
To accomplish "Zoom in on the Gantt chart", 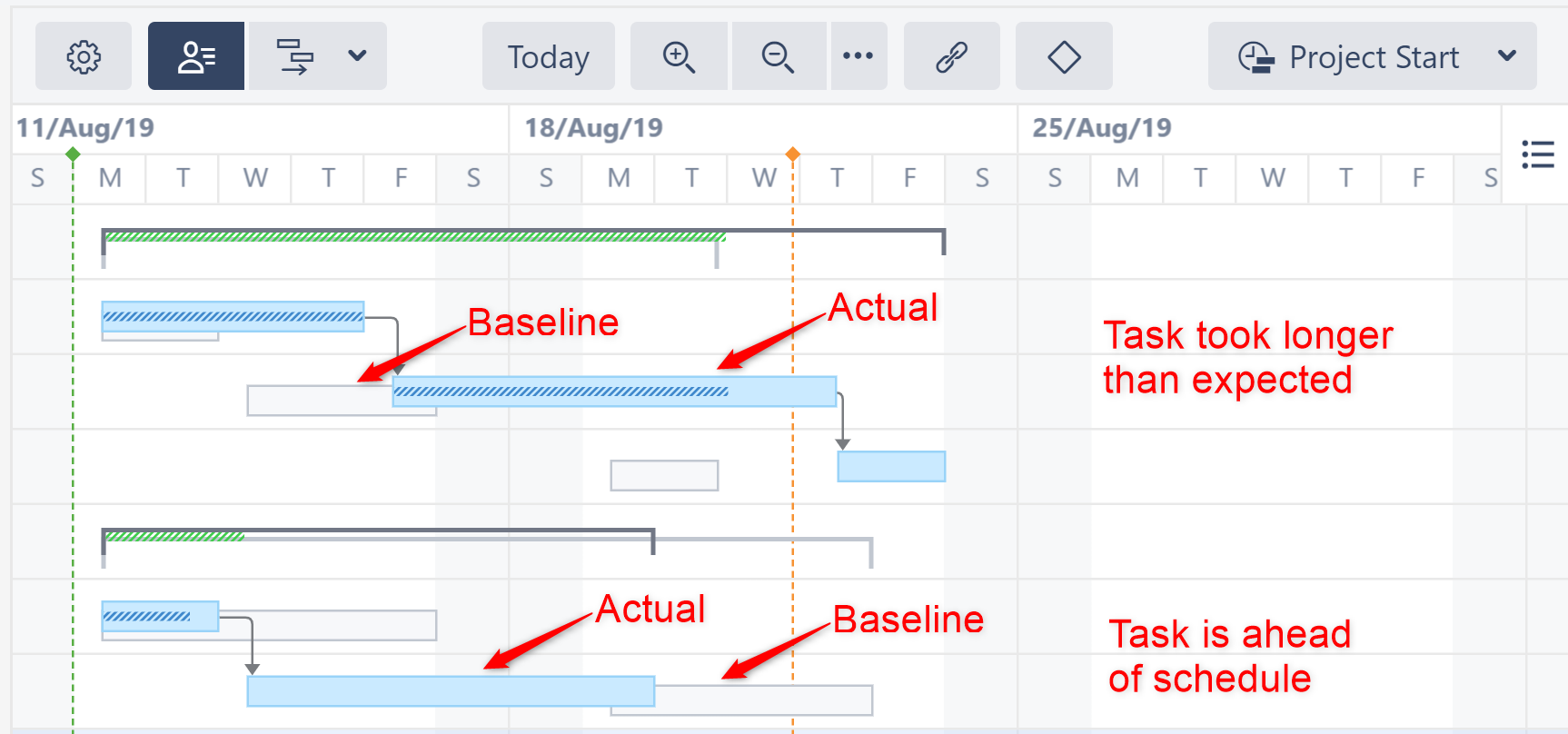I will click(679, 57).
